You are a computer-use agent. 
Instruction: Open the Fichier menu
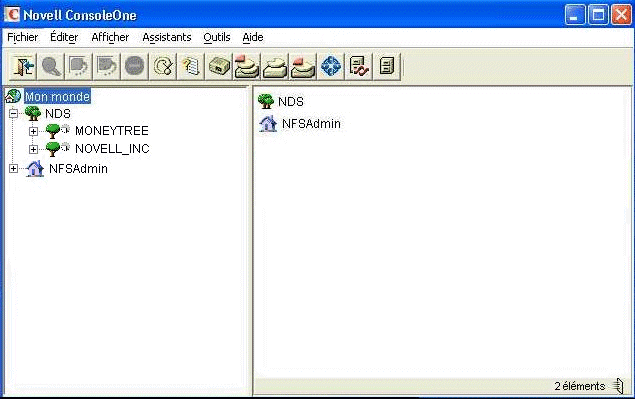(23, 37)
